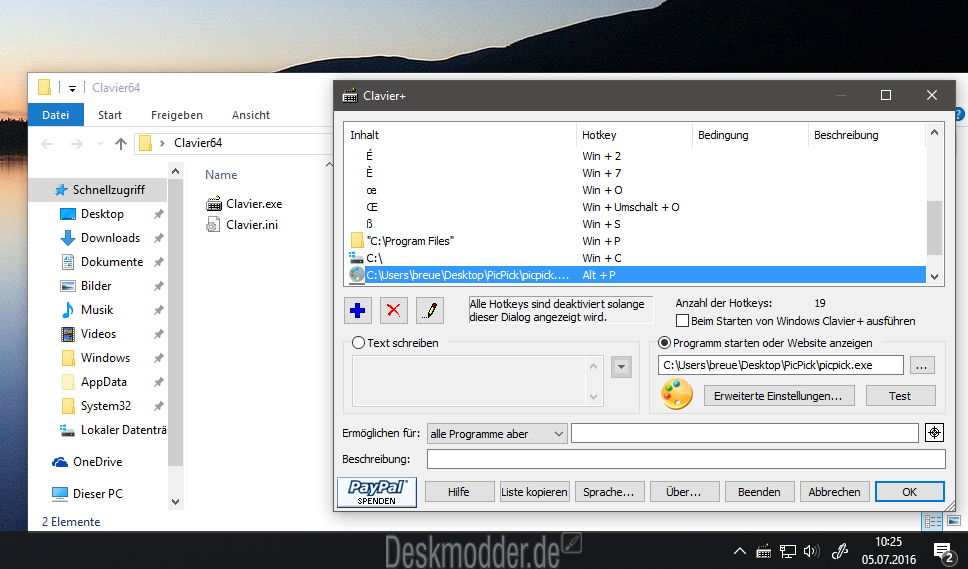This screenshot has width=968, height=569.
Task: Click the hotkey list scrollbar up arrow
Action: [934, 132]
